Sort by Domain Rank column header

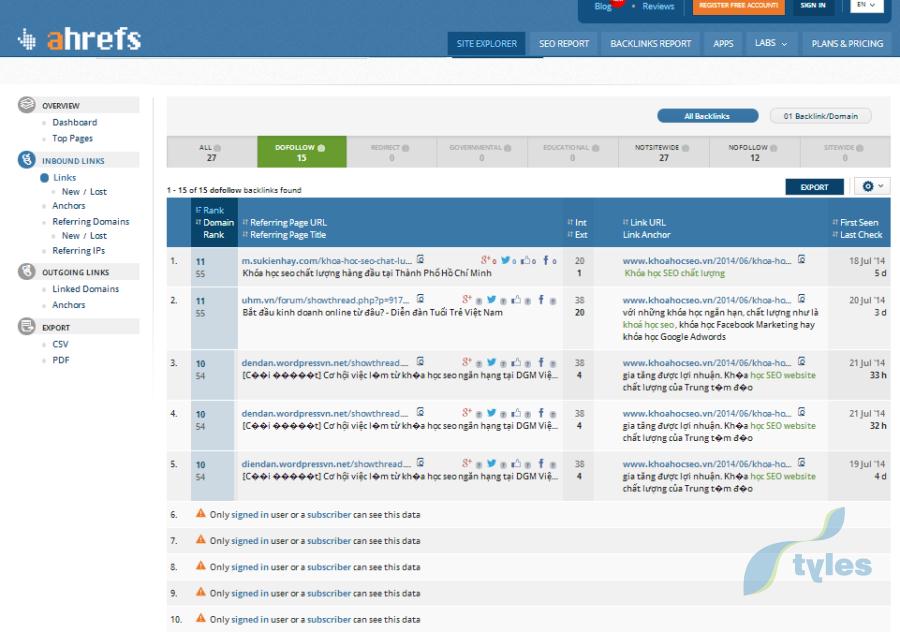click(x=215, y=228)
